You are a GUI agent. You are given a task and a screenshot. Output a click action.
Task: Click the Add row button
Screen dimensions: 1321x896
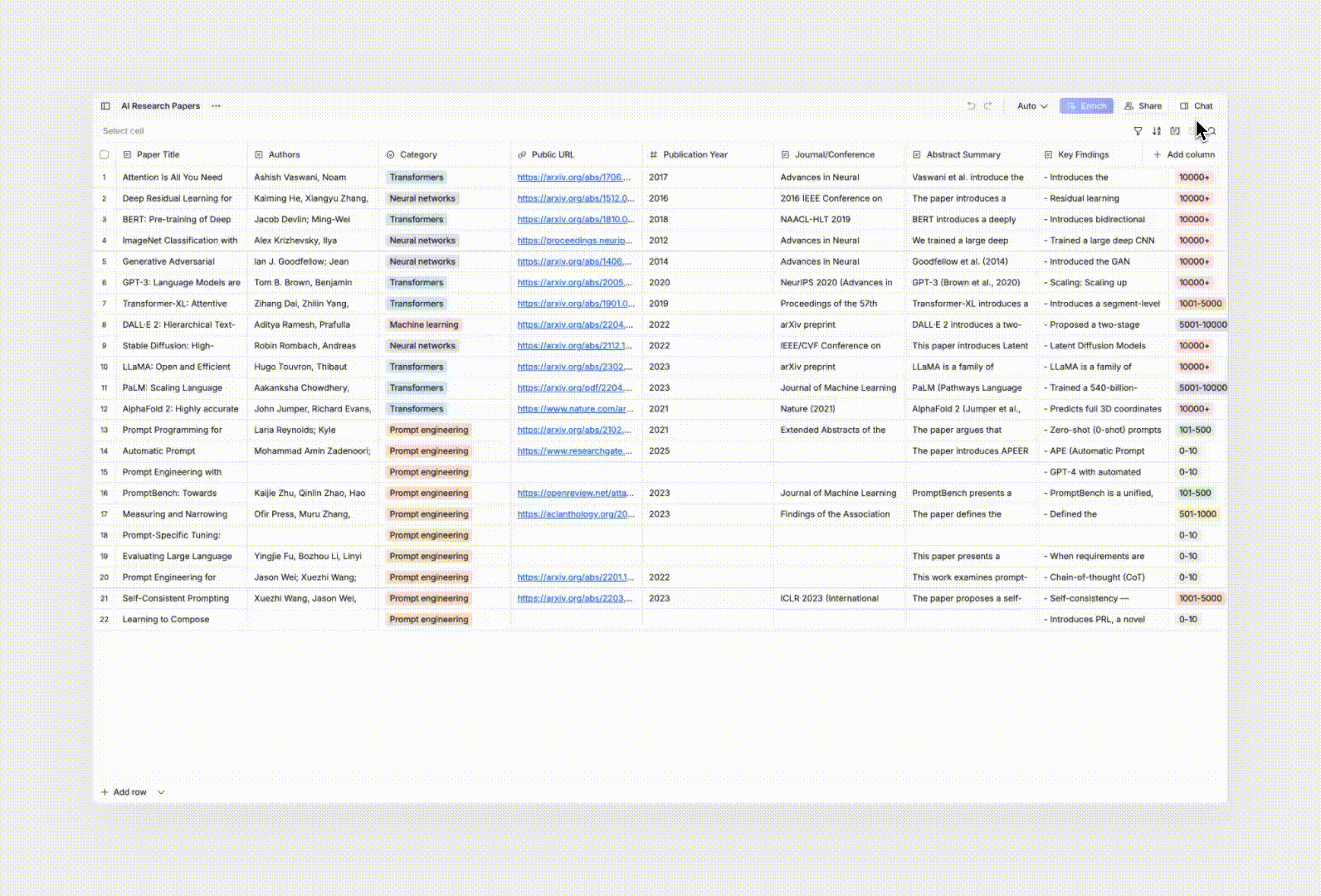(124, 792)
